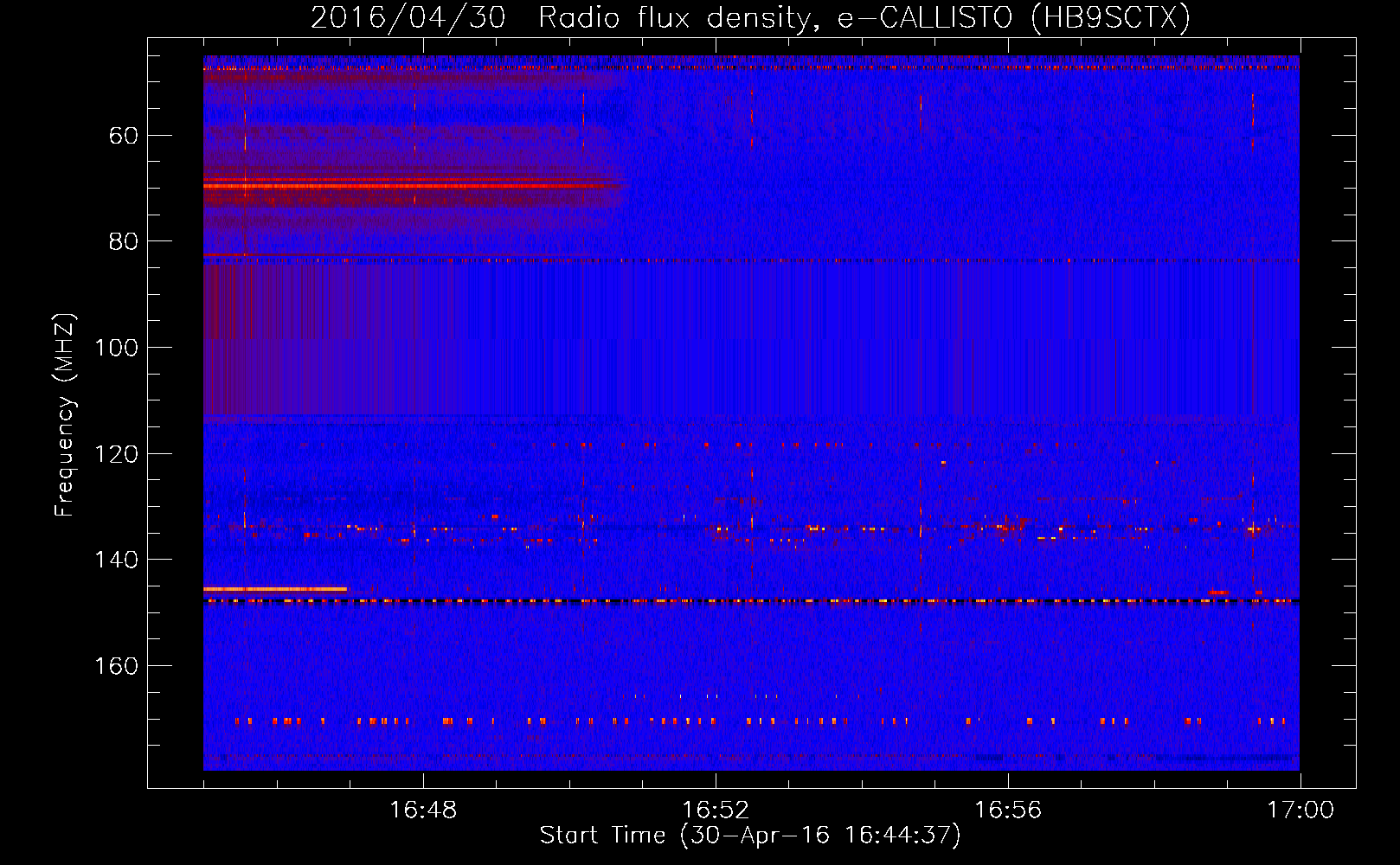Click the bright orange emission line near 146 MHz
This screenshot has height=865, width=1400.
point(275,589)
